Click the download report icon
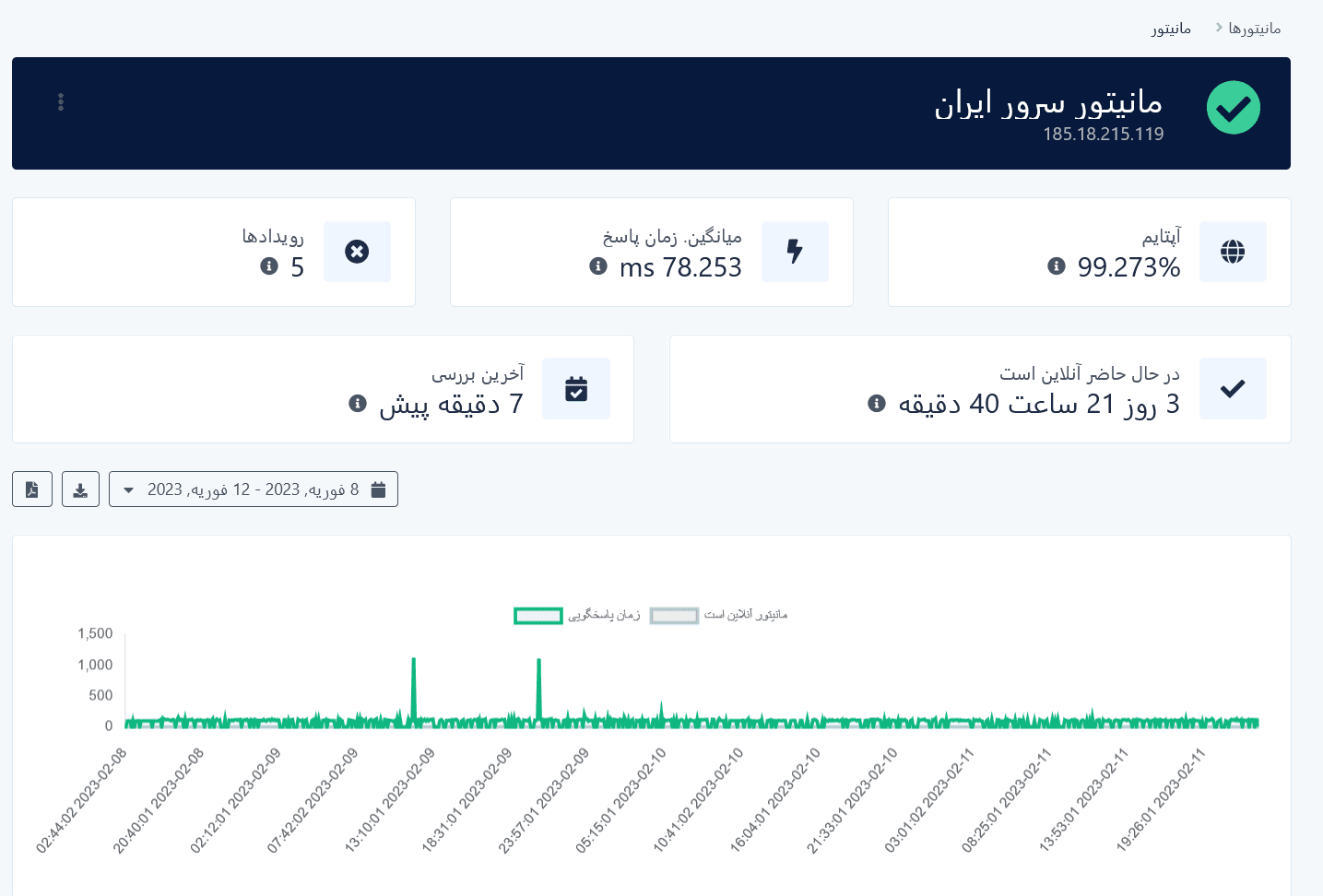This screenshot has height=896, width=1323. point(80,489)
